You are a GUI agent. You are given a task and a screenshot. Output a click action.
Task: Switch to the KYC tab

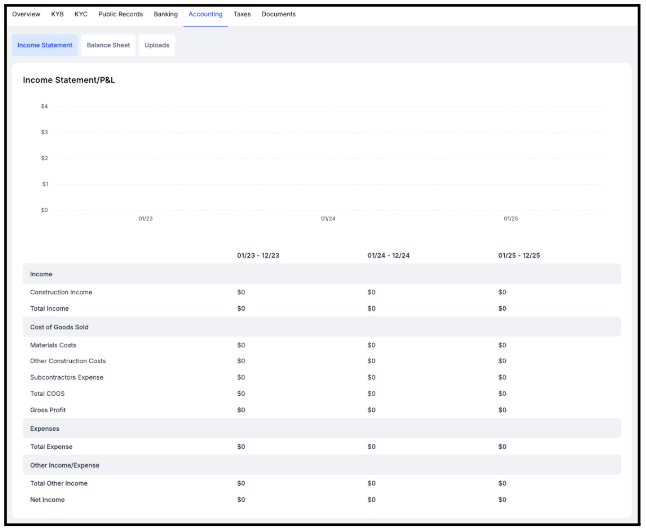pyautogui.click(x=81, y=14)
